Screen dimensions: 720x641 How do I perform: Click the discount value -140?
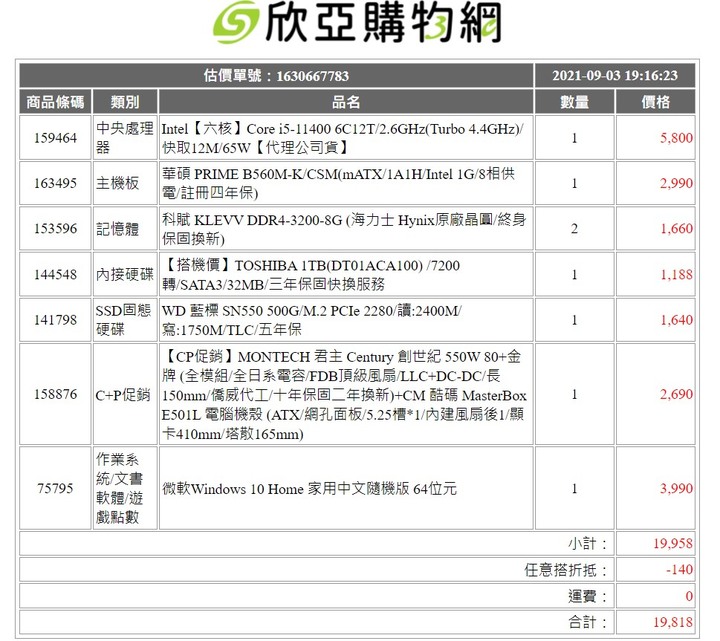pyautogui.click(x=679, y=570)
